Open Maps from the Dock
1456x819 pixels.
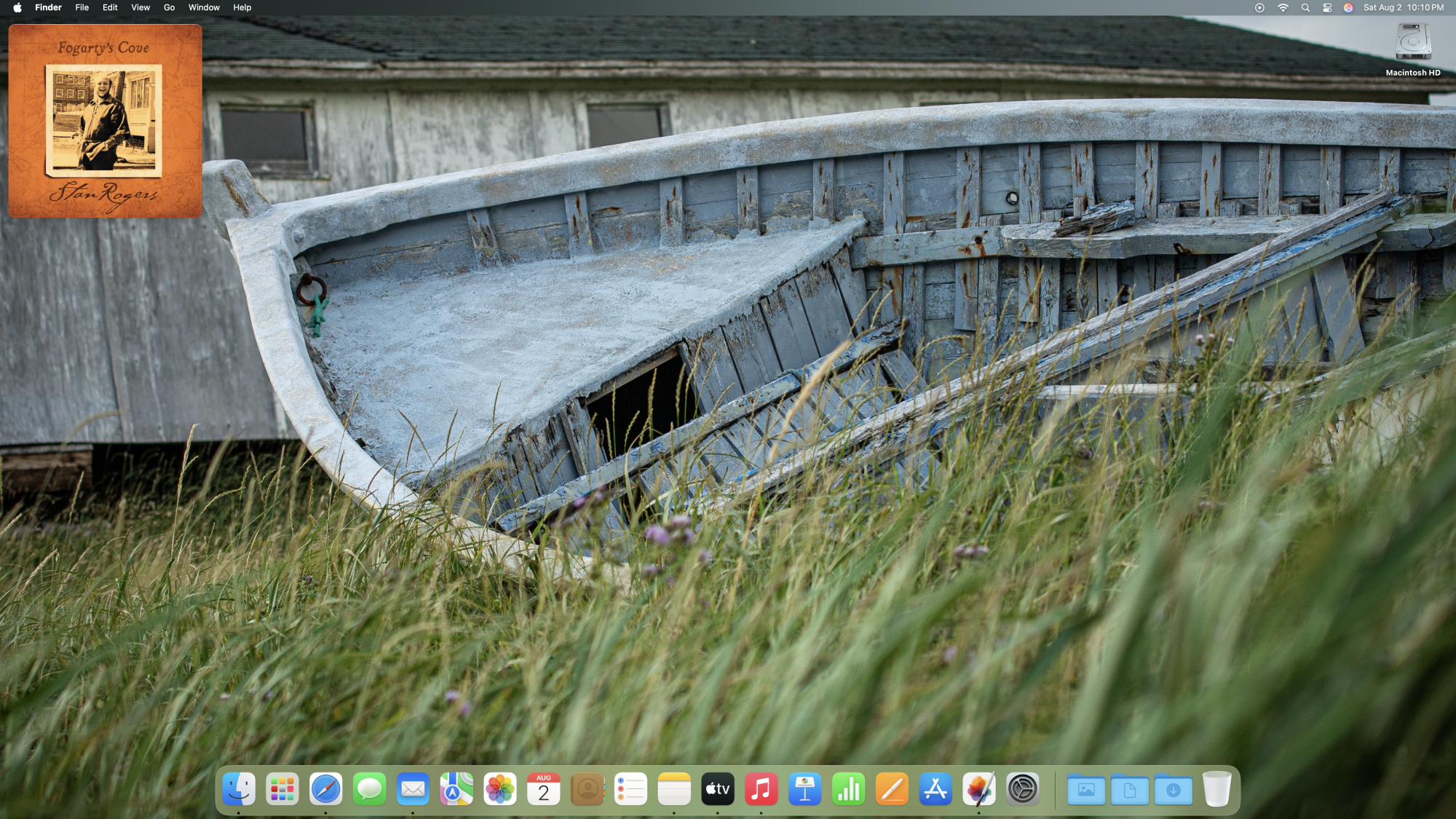point(456,789)
